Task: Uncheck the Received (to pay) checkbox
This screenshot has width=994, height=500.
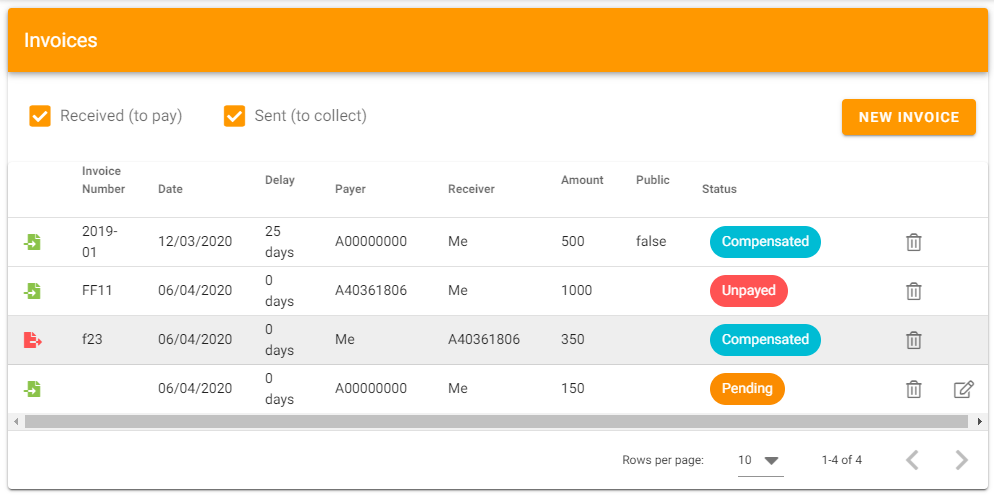Action: 40,116
